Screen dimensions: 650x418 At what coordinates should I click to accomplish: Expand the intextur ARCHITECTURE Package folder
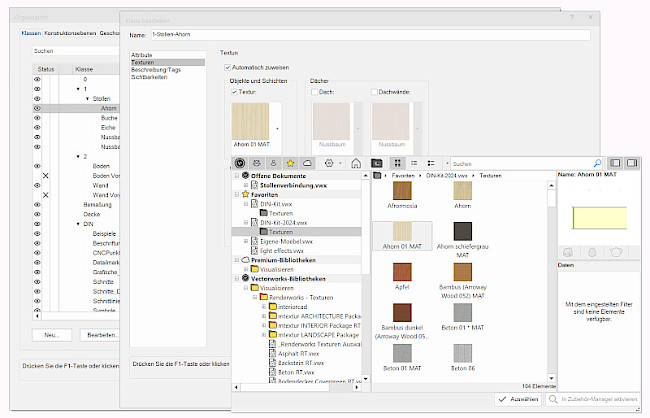coord(262,314)
